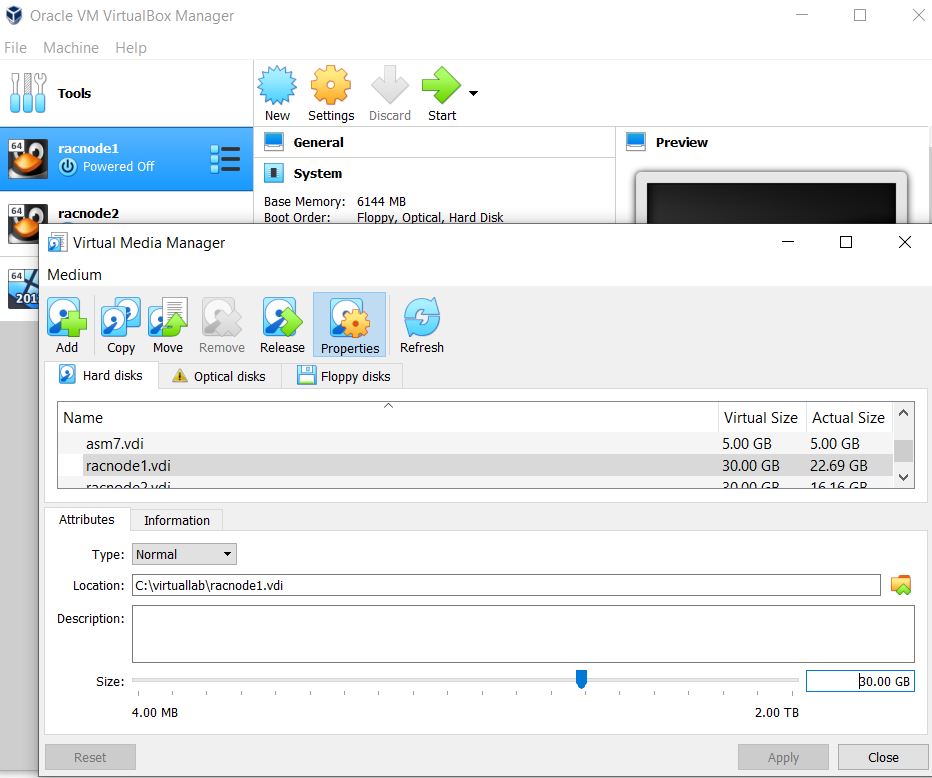Click the disk Size slider handle
The width and height of the screenshot is (932, 778).
click(x=581, y=680)
